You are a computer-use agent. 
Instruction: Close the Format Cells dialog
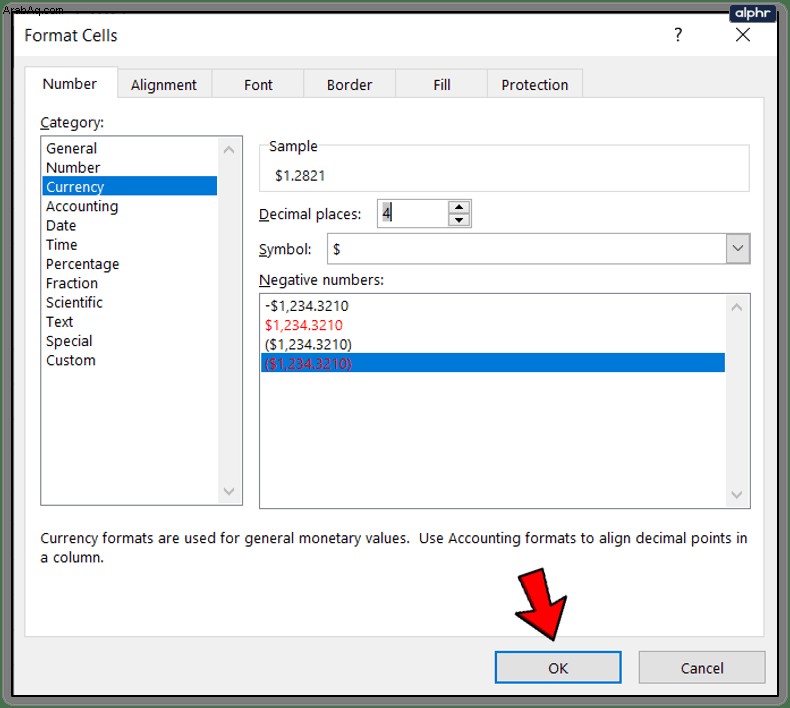(743, 35)
